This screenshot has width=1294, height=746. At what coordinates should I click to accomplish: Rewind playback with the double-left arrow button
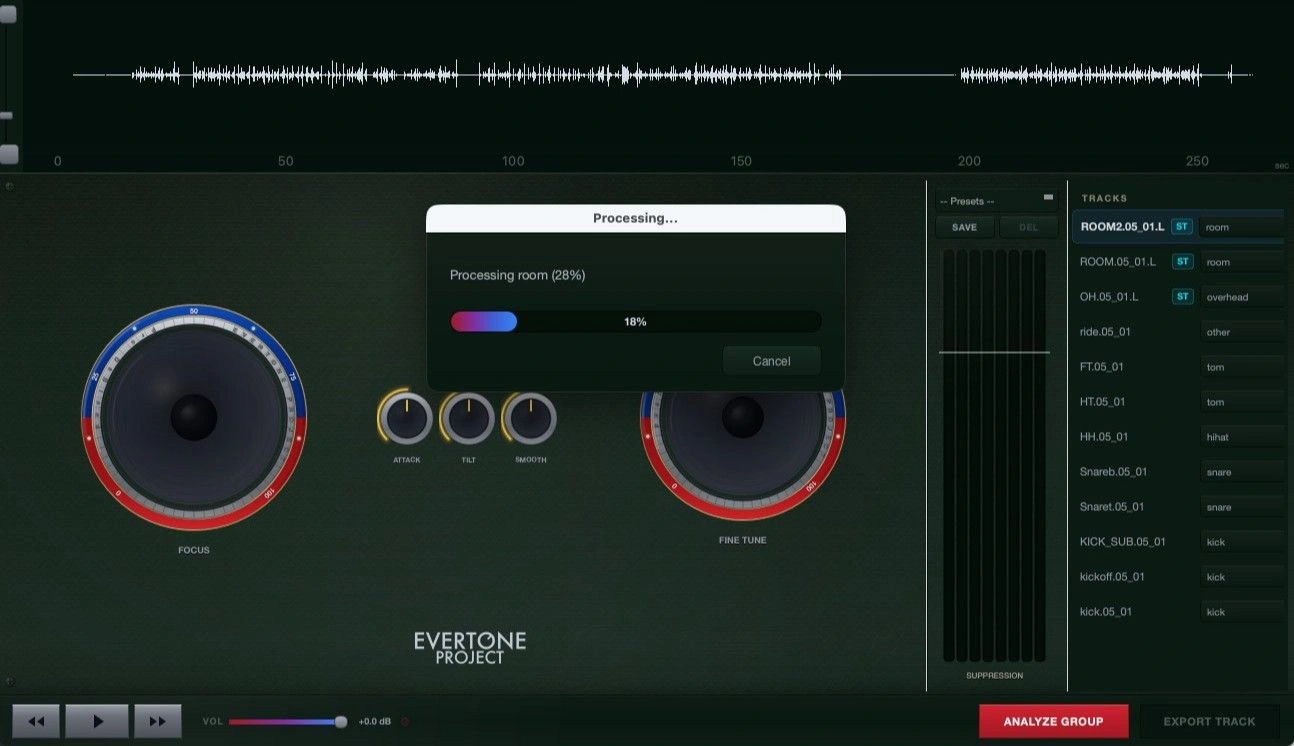tap(37, 721)
